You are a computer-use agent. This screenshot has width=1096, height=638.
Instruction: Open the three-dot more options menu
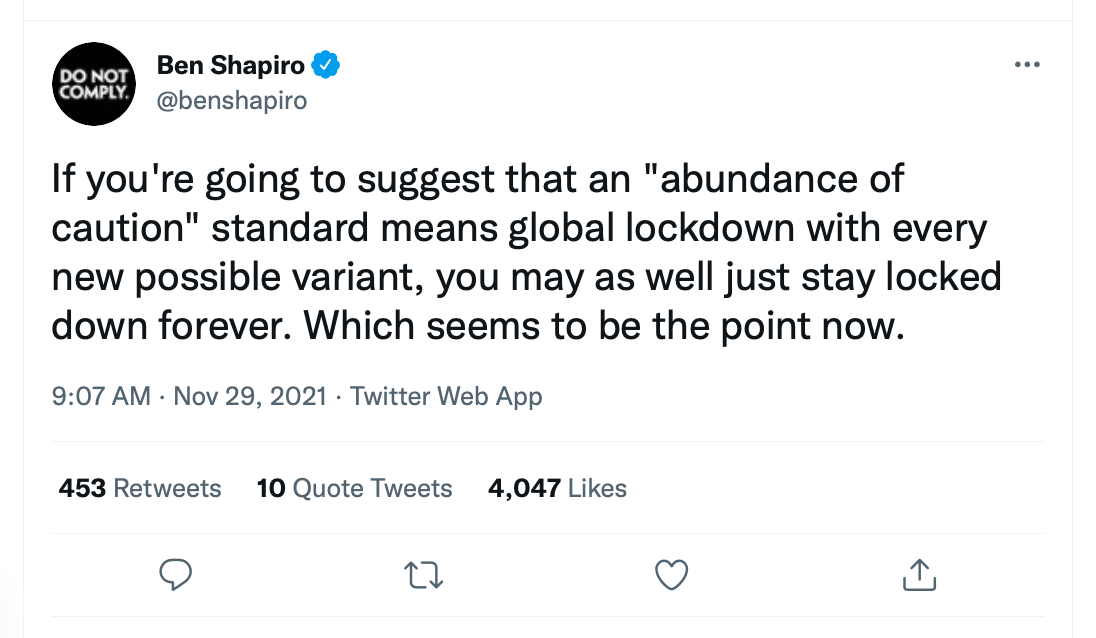(1027, 65)
